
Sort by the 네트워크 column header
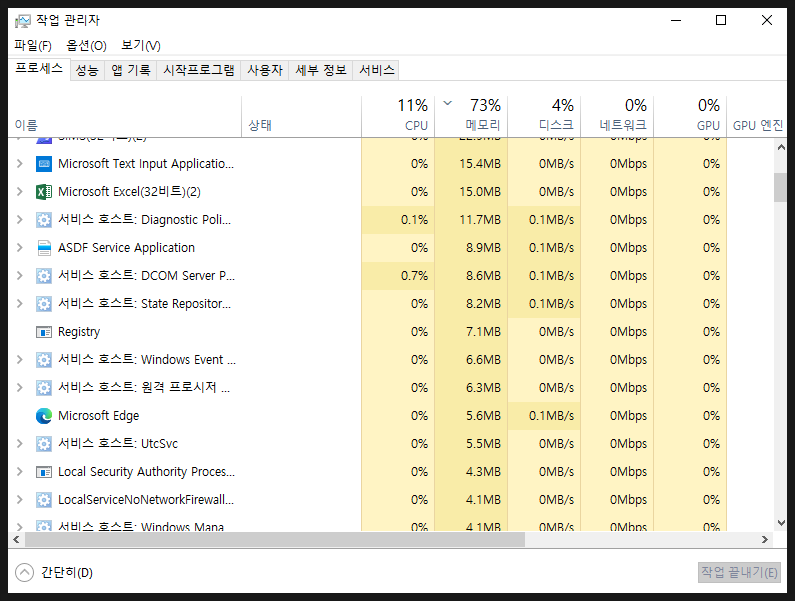(x=617, y=117)
